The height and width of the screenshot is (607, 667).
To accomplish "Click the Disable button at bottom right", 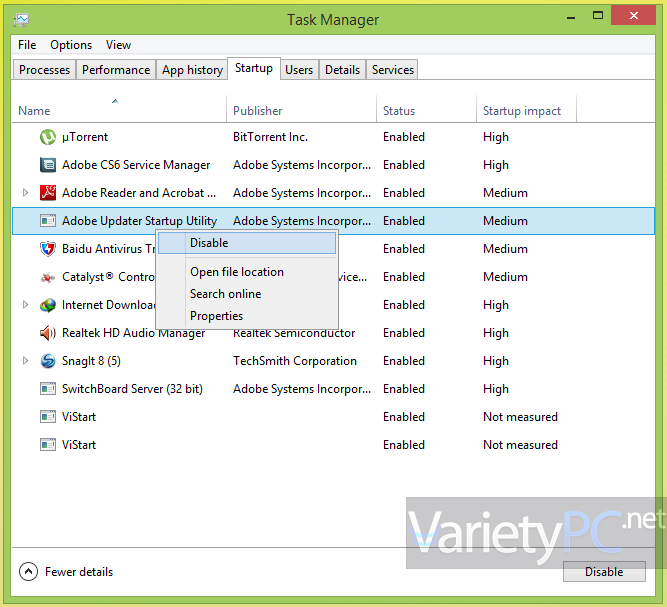I will click(604, 572).
